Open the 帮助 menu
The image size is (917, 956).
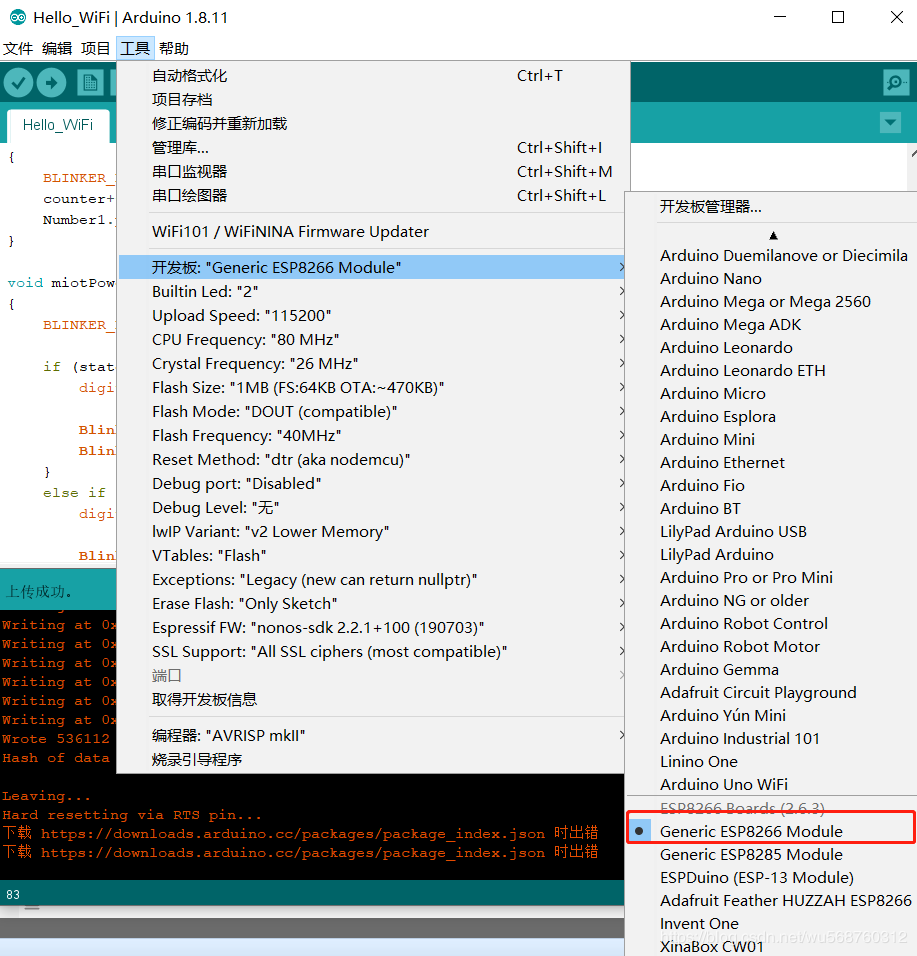click(174, 48)
